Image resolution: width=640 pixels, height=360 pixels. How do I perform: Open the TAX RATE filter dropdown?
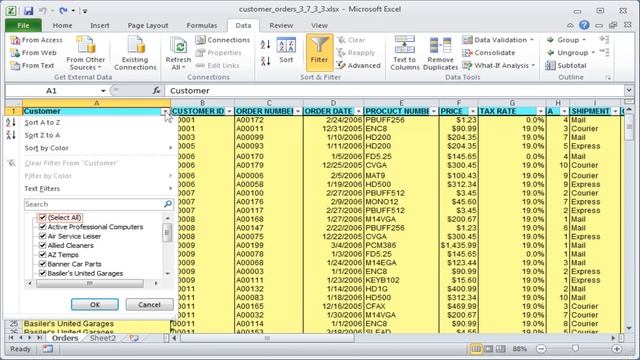point(541,111)
